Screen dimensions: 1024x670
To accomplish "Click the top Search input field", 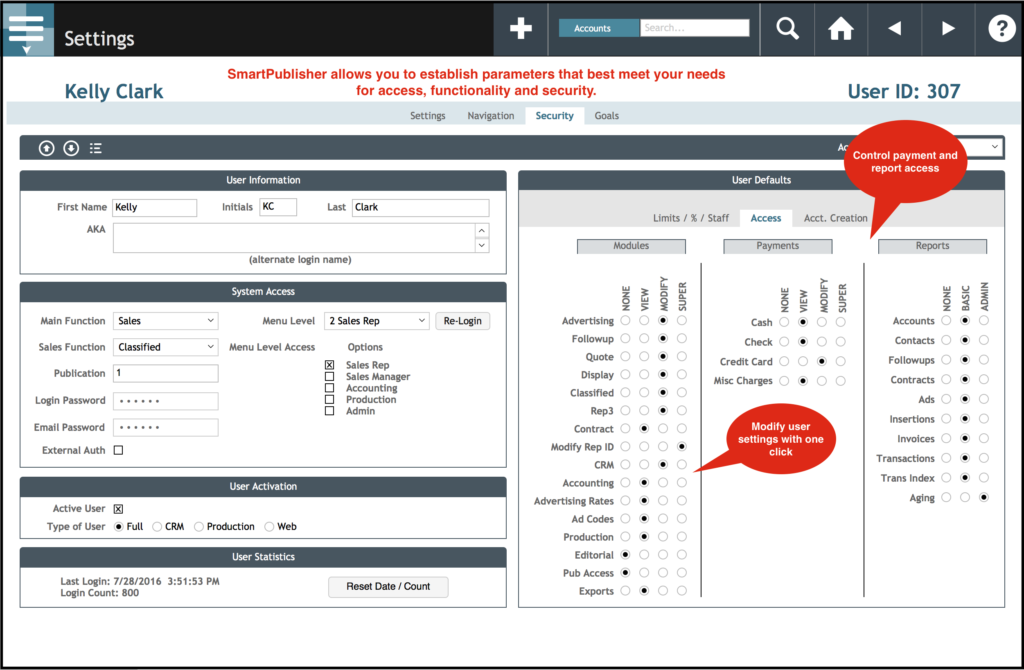I will [694, 27].
